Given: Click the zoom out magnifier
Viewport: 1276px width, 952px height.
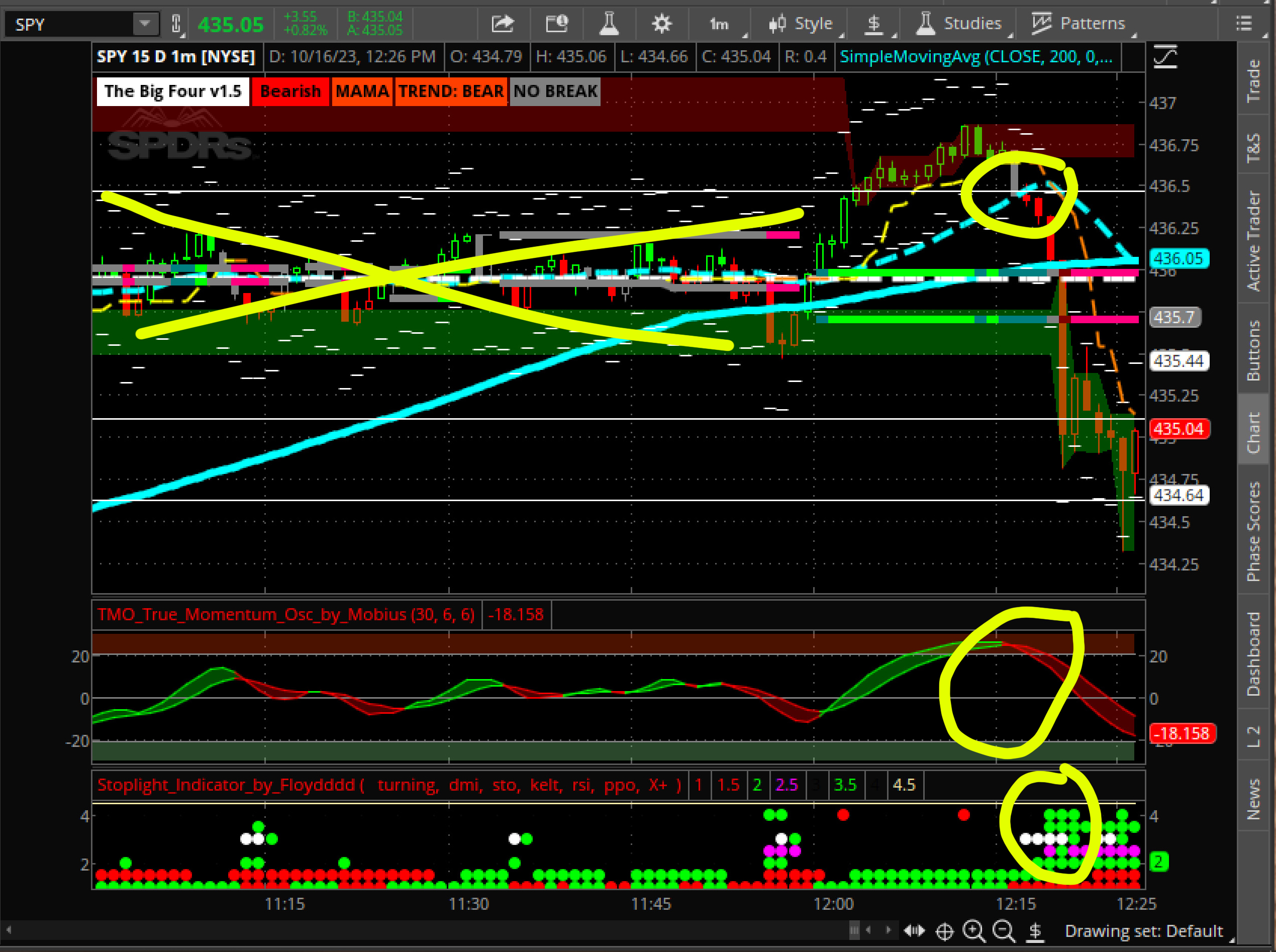Looking at the screenshot, I should point(1004,931).
